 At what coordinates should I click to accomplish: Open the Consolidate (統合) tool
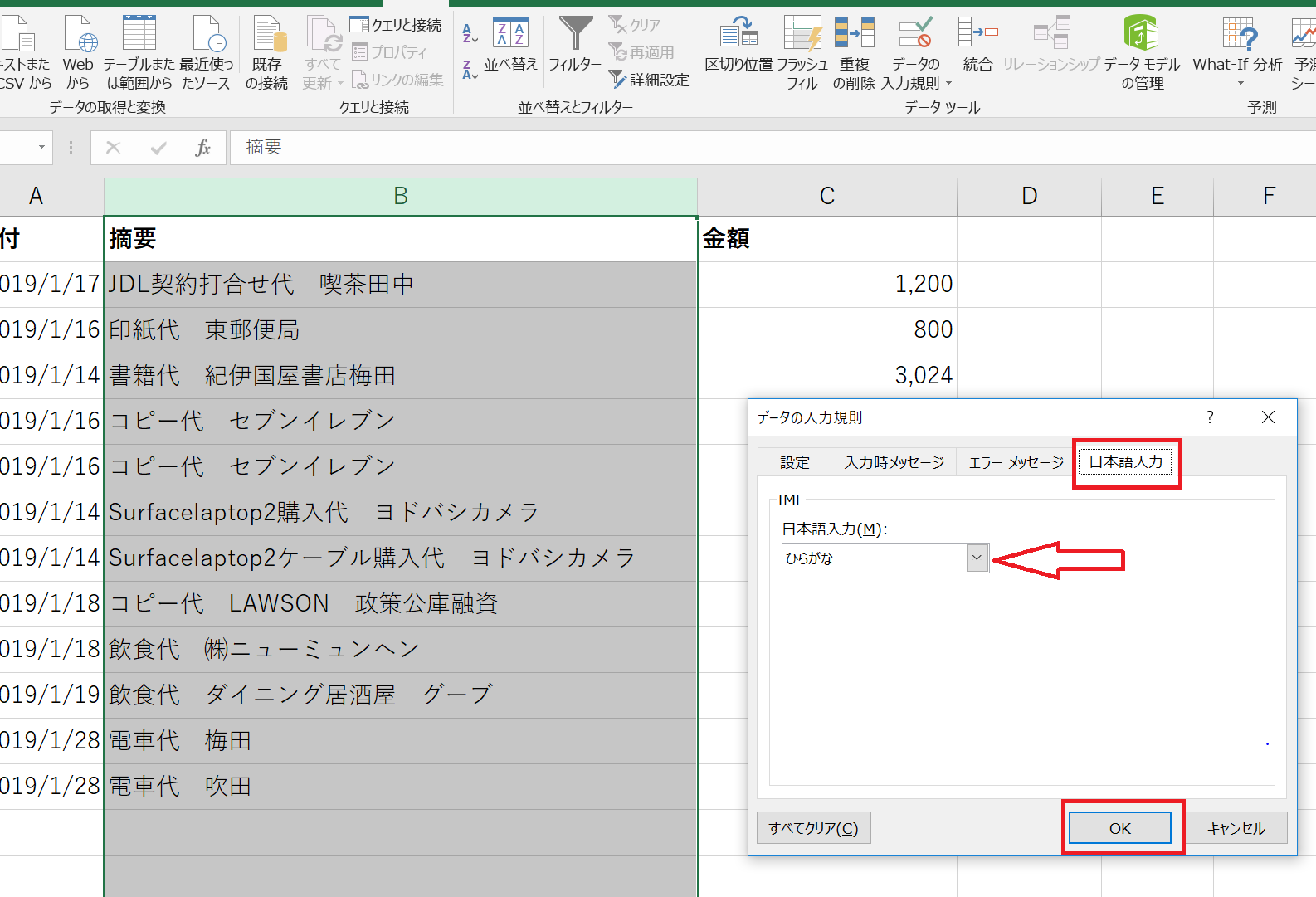(x=977, y=45)
